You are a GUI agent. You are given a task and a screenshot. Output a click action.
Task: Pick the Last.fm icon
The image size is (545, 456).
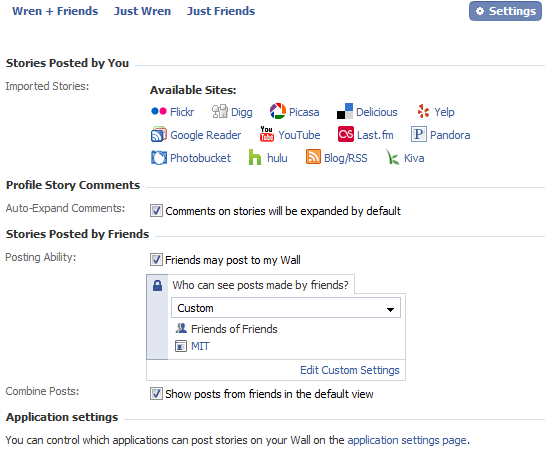(x=346, y=134)
